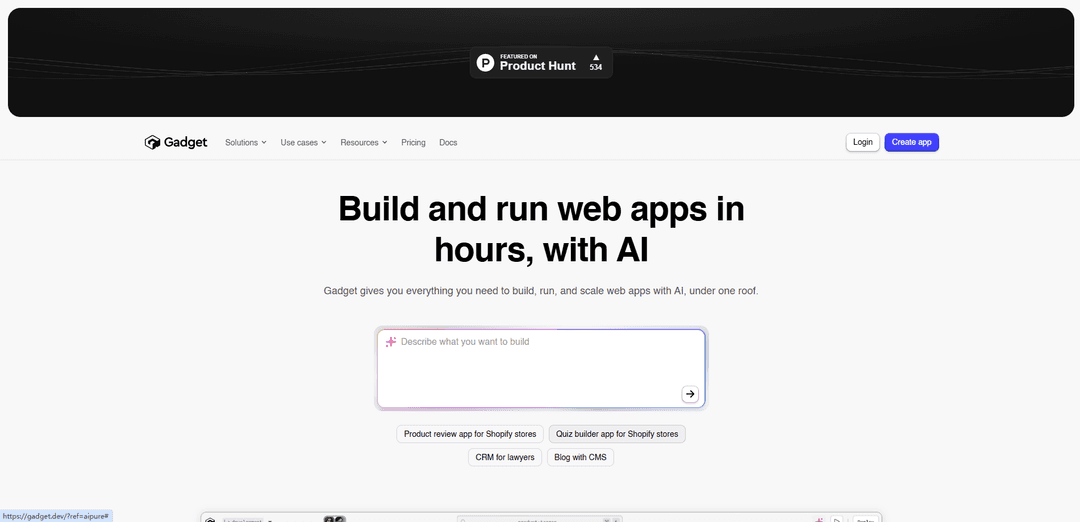Go to the Pricing page
The image size is (1080, 522).
[x=413, y=143]
